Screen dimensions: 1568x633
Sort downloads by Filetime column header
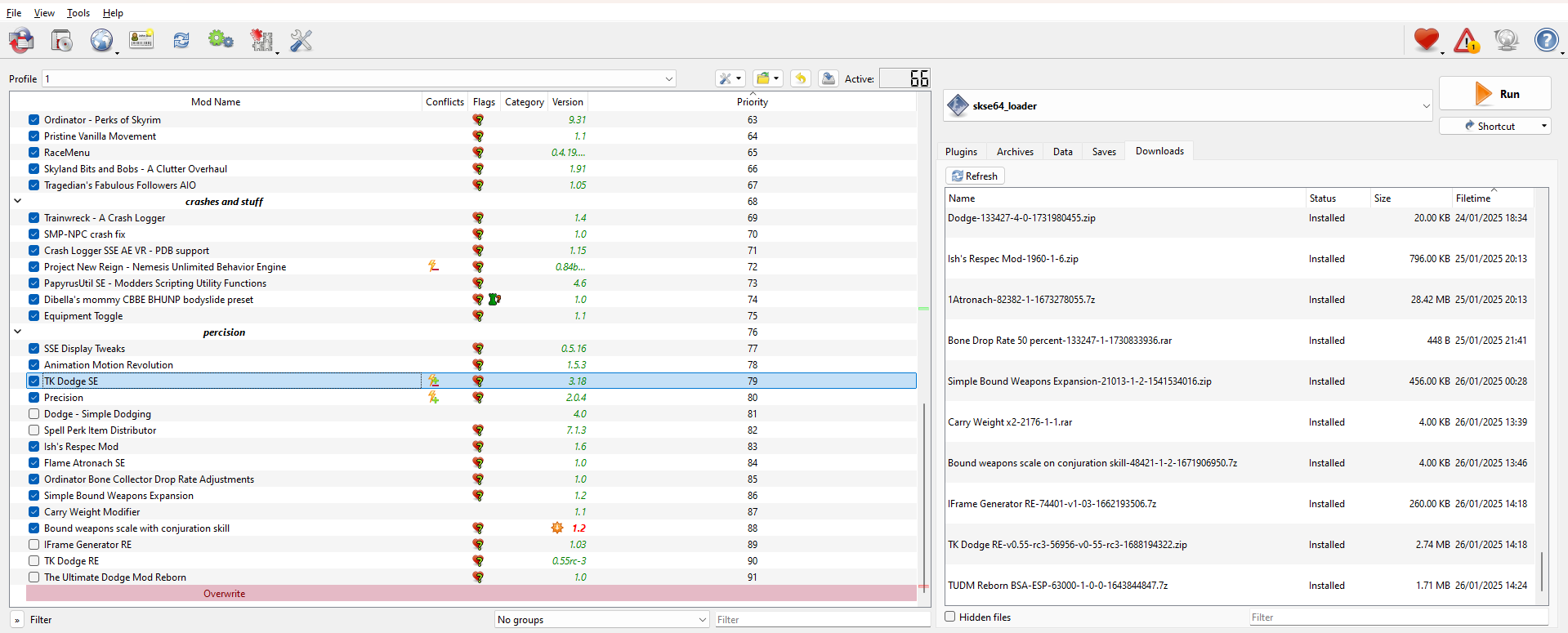pyautogui.click(x=1492, y=198)
